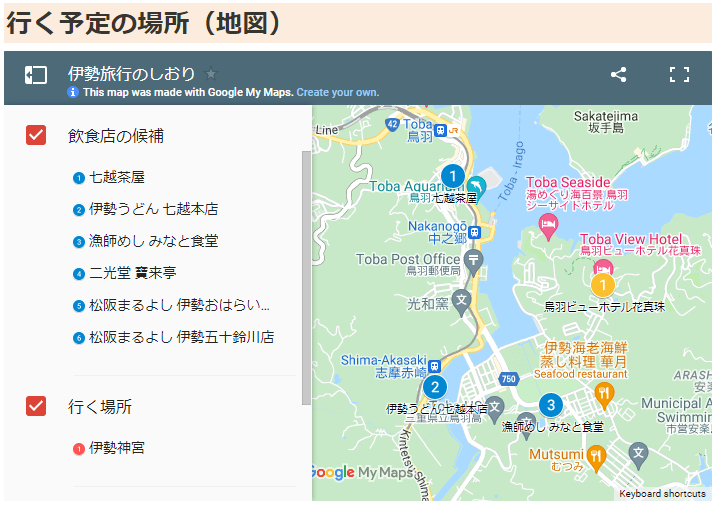Click Mutsumi restaurant pin icon
This screenshot has height=507, width=717.
pos(596,458)
